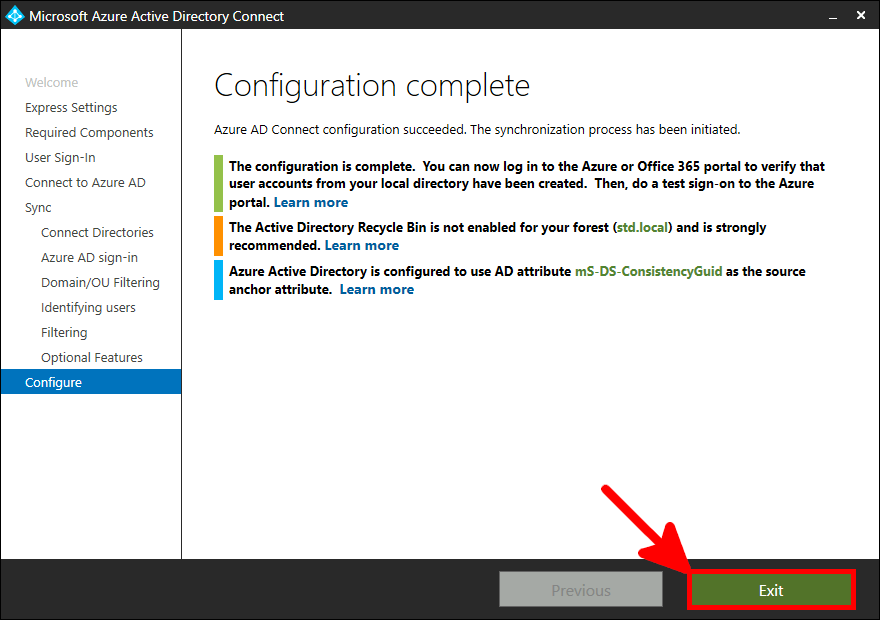The width and height of the screenshot is (880, 620).
Task: Select the highlighted Configure step
Action: [54, 382]
